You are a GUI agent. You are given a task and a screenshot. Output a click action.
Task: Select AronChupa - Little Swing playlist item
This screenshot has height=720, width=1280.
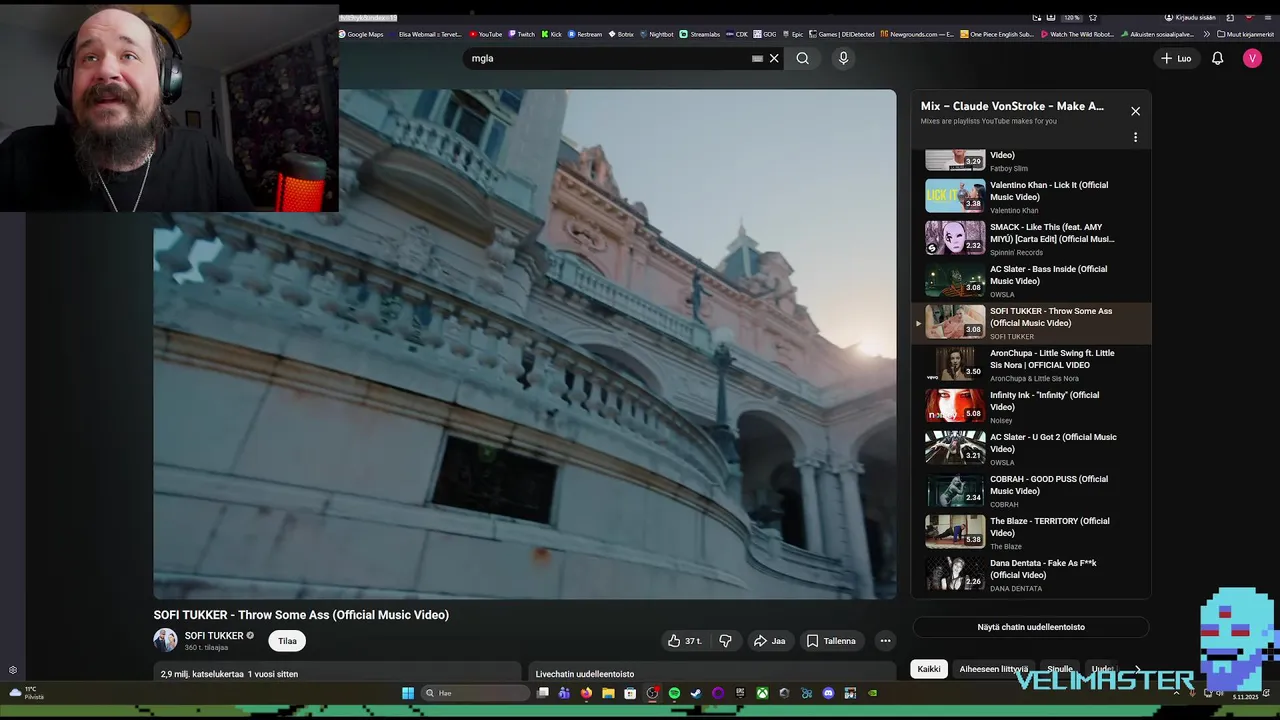click(1031, 365)
